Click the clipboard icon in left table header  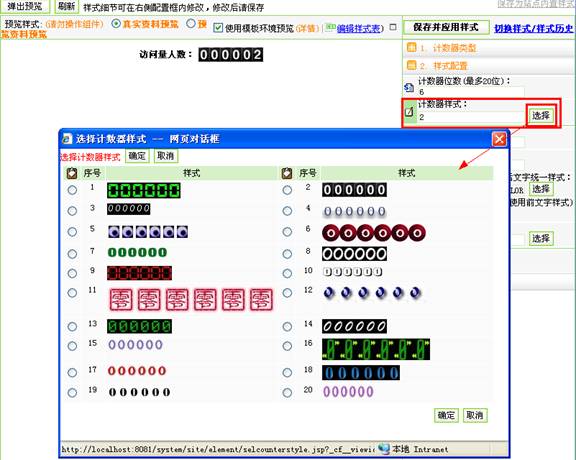click(72, 173)
